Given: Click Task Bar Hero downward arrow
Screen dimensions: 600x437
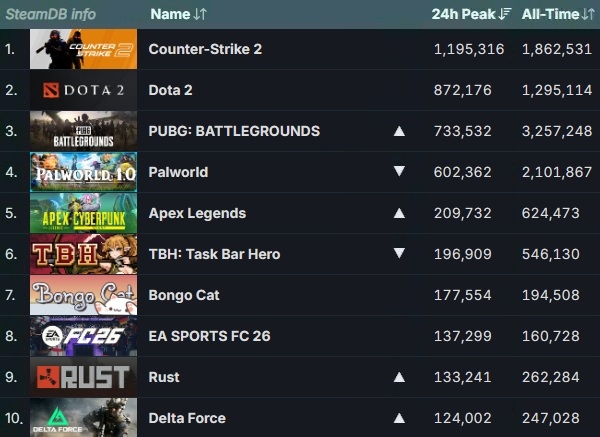Looking at the screenshot, I should point(399,253).
